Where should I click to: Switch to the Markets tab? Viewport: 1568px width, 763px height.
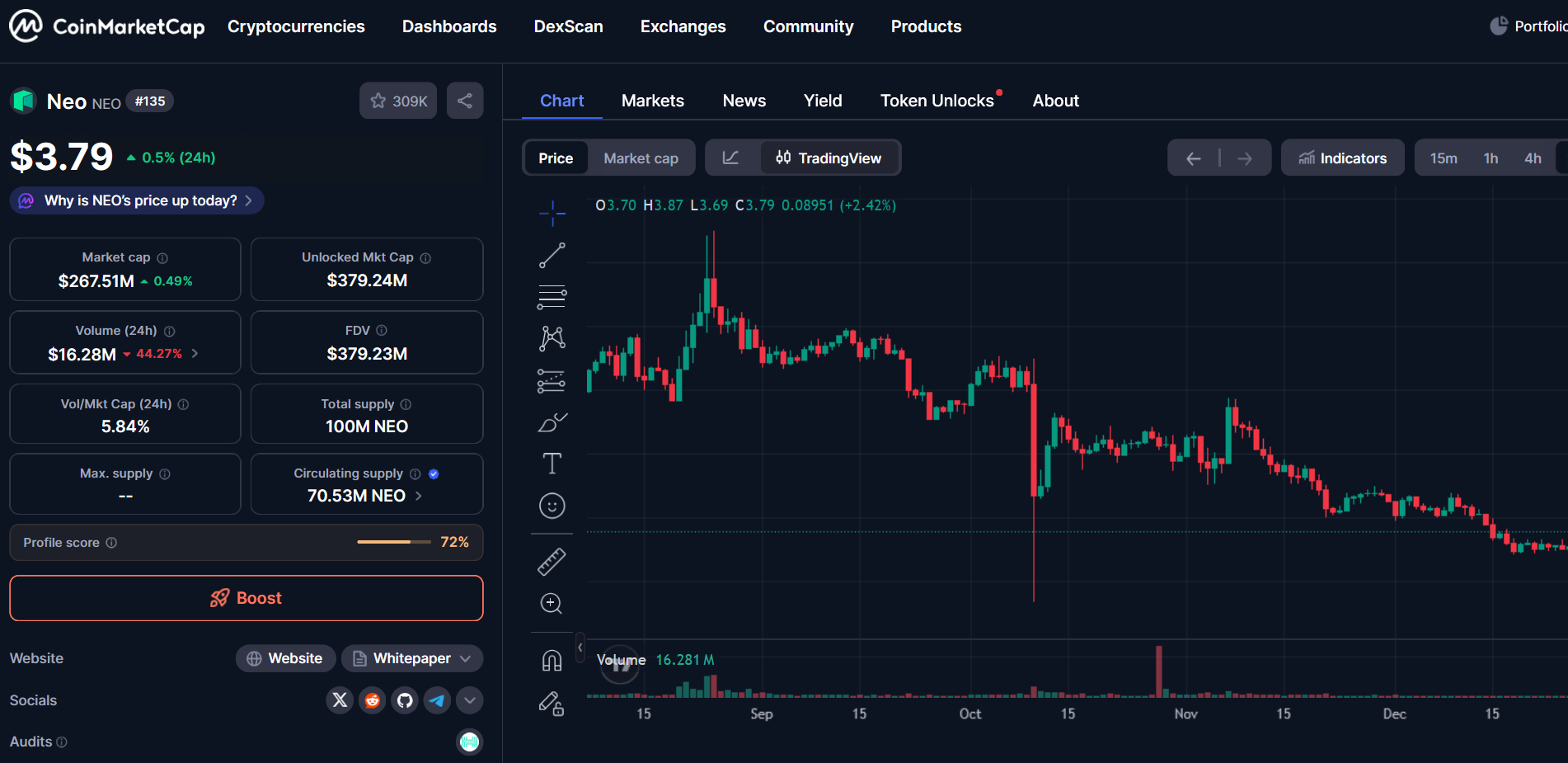(652, 101)
